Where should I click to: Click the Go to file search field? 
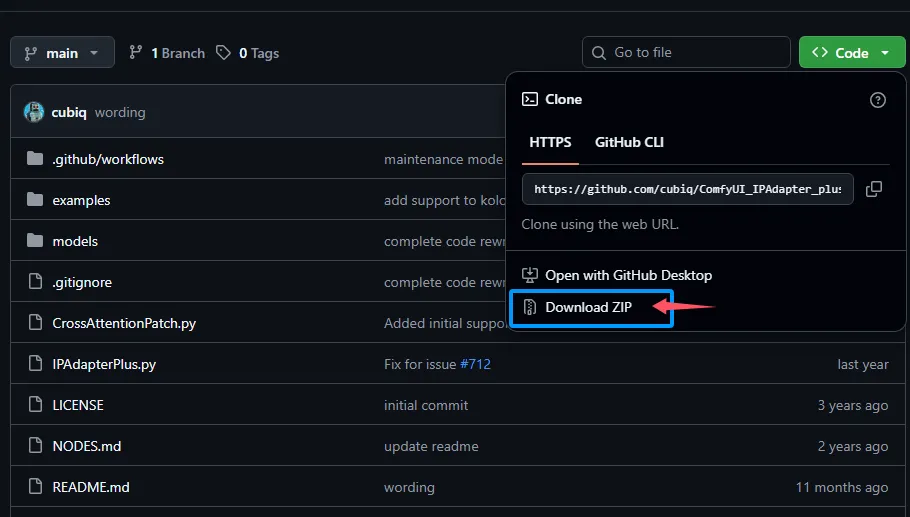[x=686, y=52]
